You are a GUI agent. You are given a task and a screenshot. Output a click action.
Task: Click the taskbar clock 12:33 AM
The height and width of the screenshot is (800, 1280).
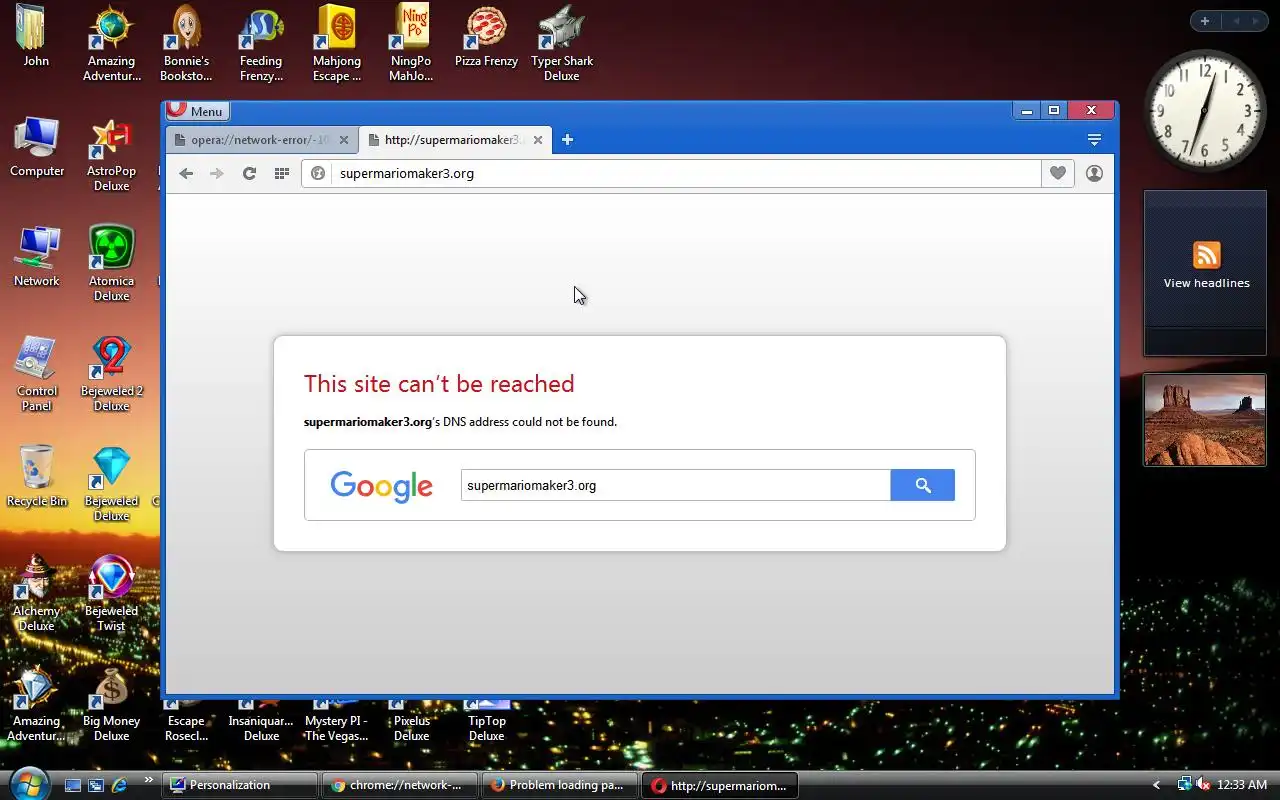point(1242,785)
